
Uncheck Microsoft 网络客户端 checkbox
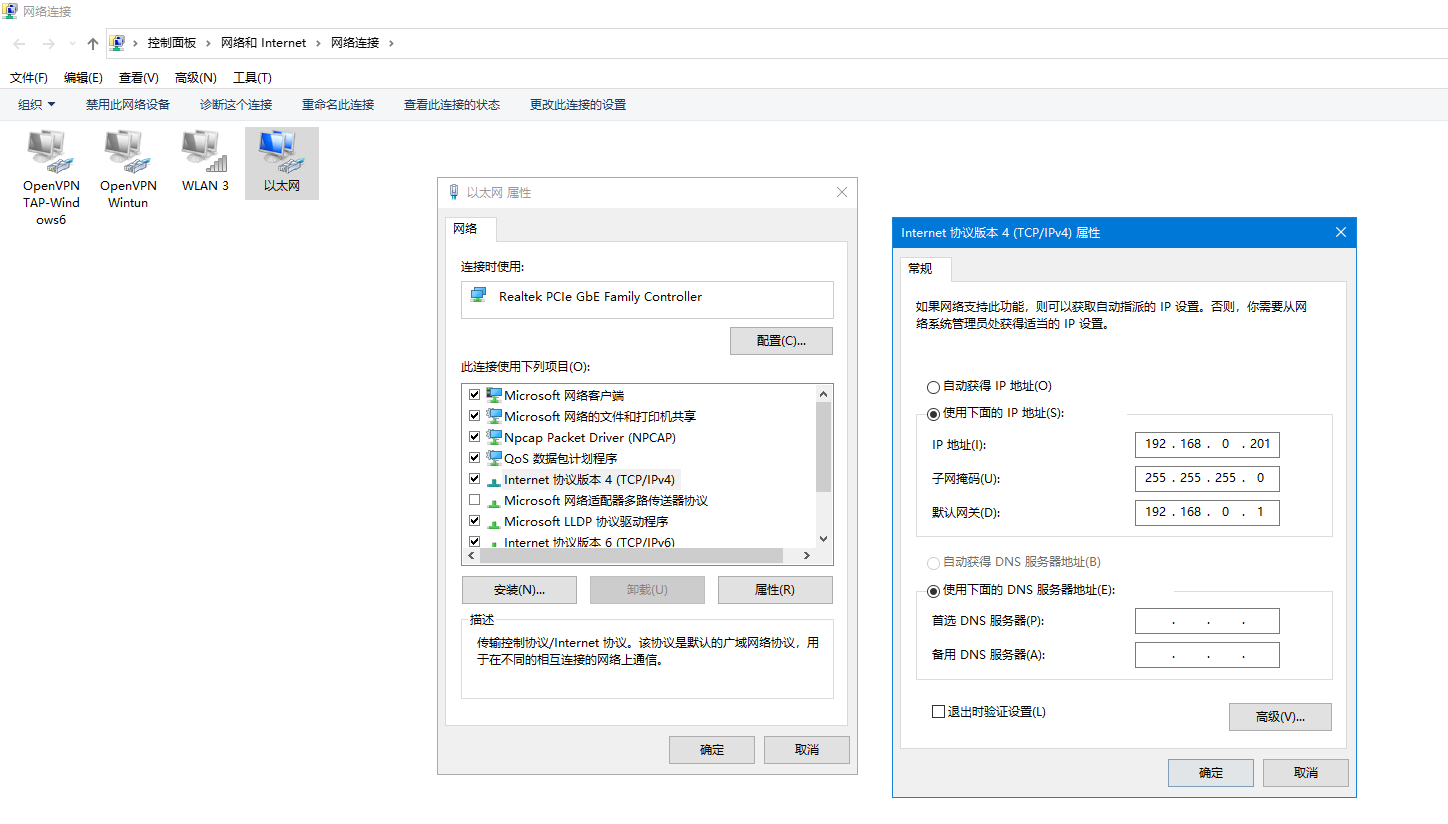pos(475,395)
